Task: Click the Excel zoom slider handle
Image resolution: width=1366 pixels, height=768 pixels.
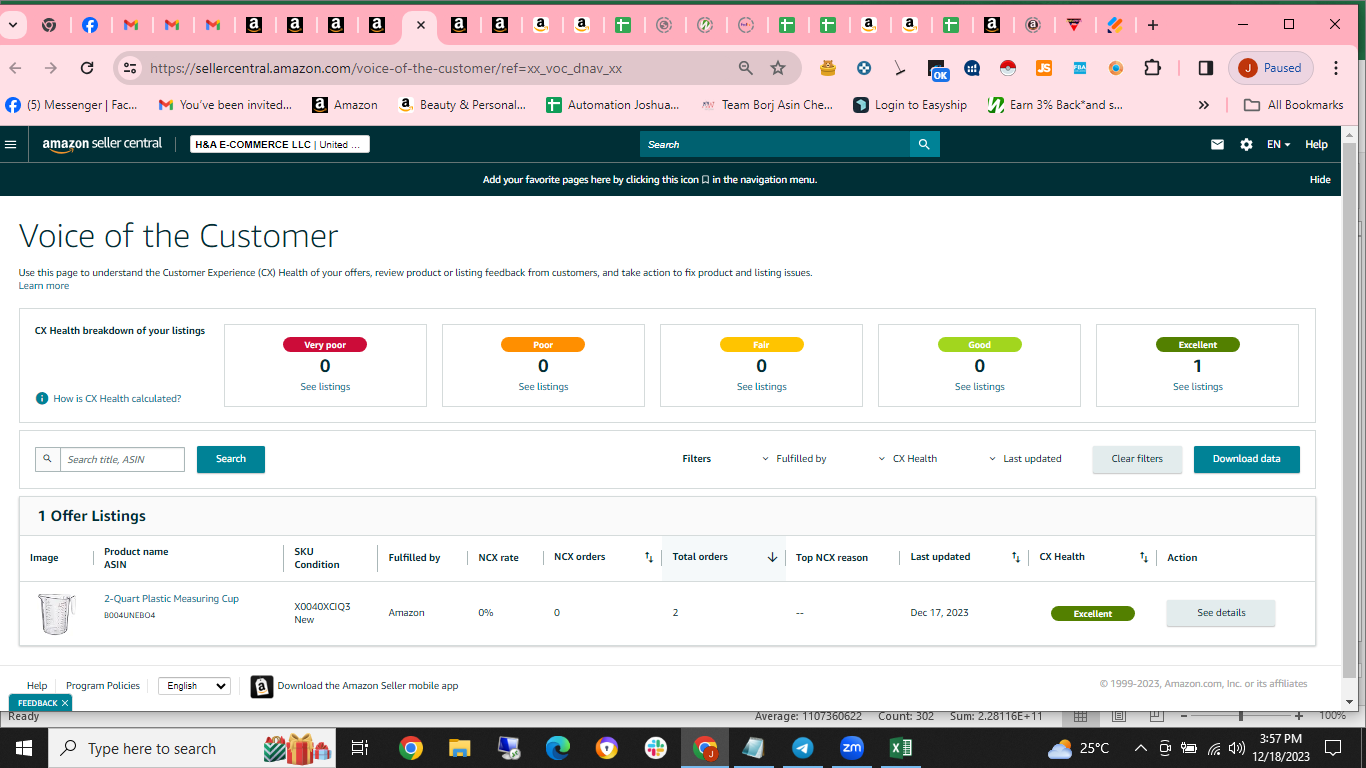Action: point(1241,716)
